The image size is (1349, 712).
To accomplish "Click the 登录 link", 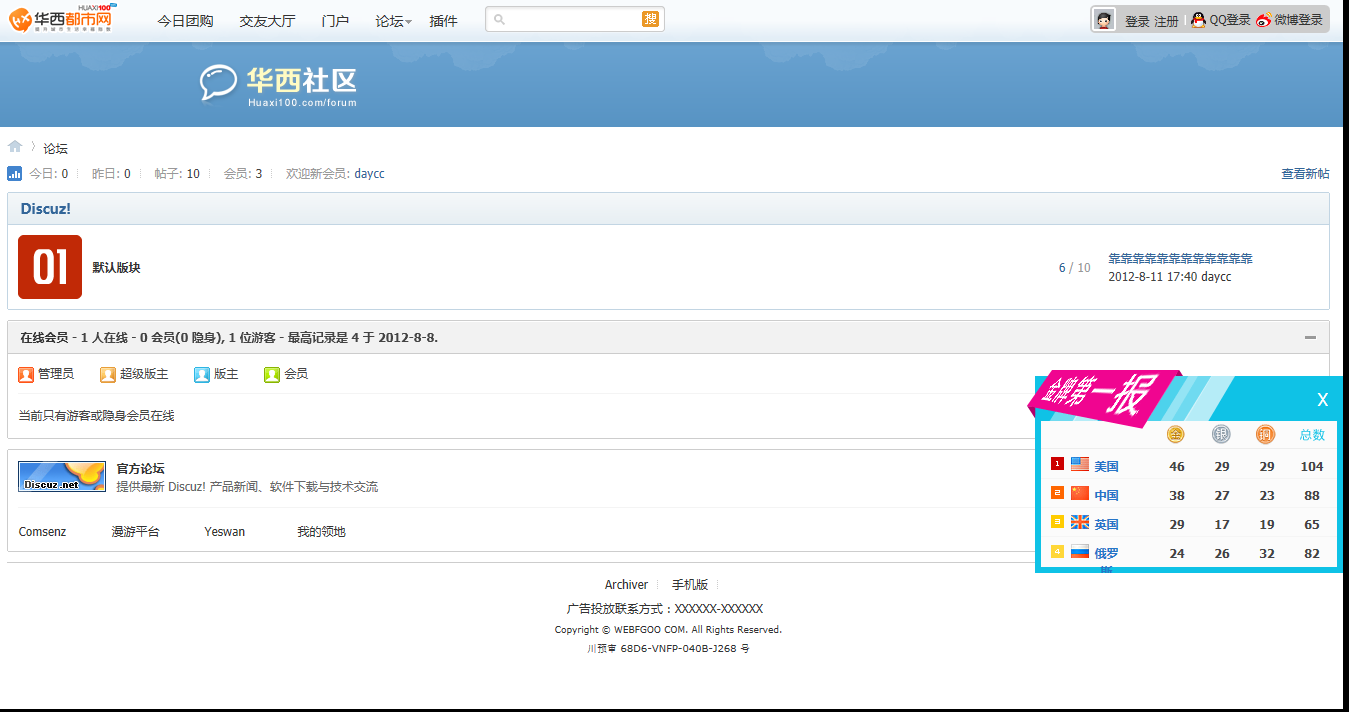I will coord(1137,21).
